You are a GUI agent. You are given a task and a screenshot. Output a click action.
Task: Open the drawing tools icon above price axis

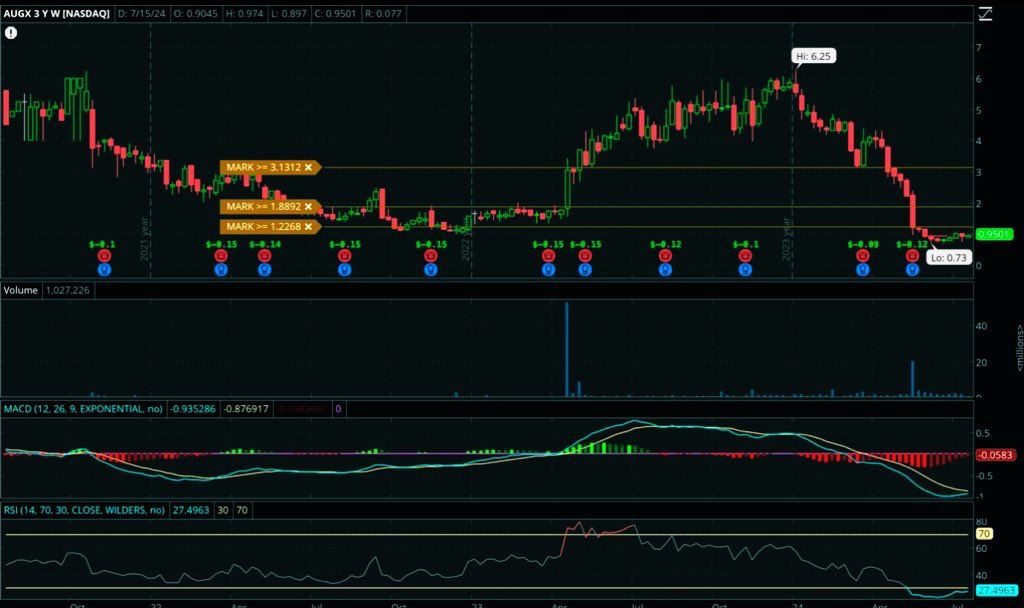click(x=985, y=14)
